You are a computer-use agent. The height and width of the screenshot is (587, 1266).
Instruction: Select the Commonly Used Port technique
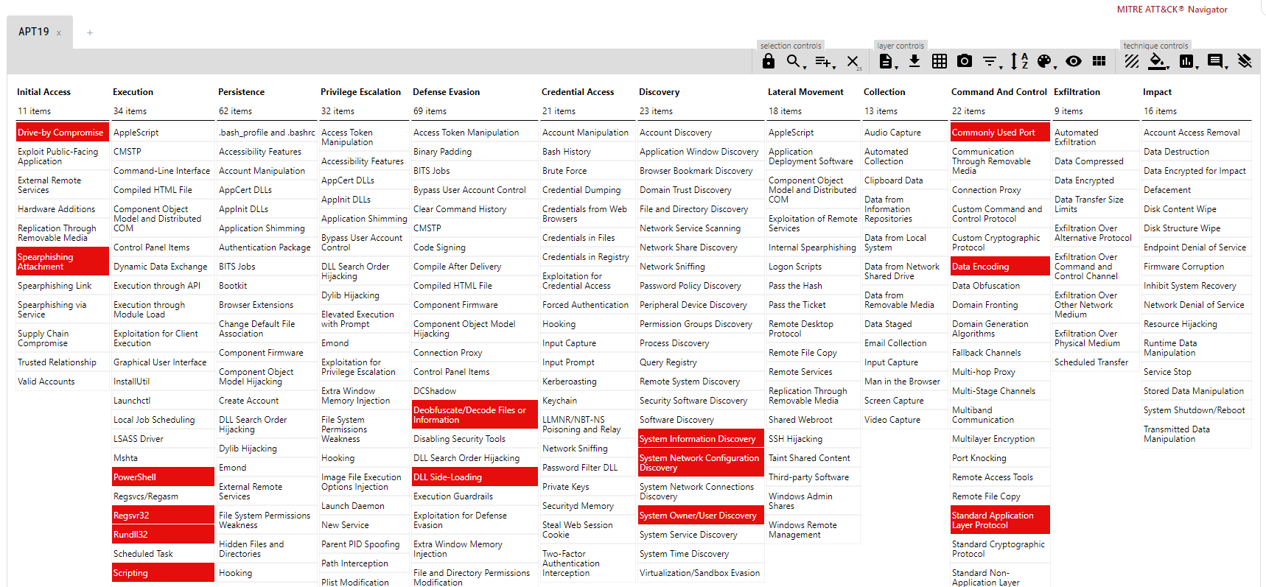click(x=1000, y=132)
